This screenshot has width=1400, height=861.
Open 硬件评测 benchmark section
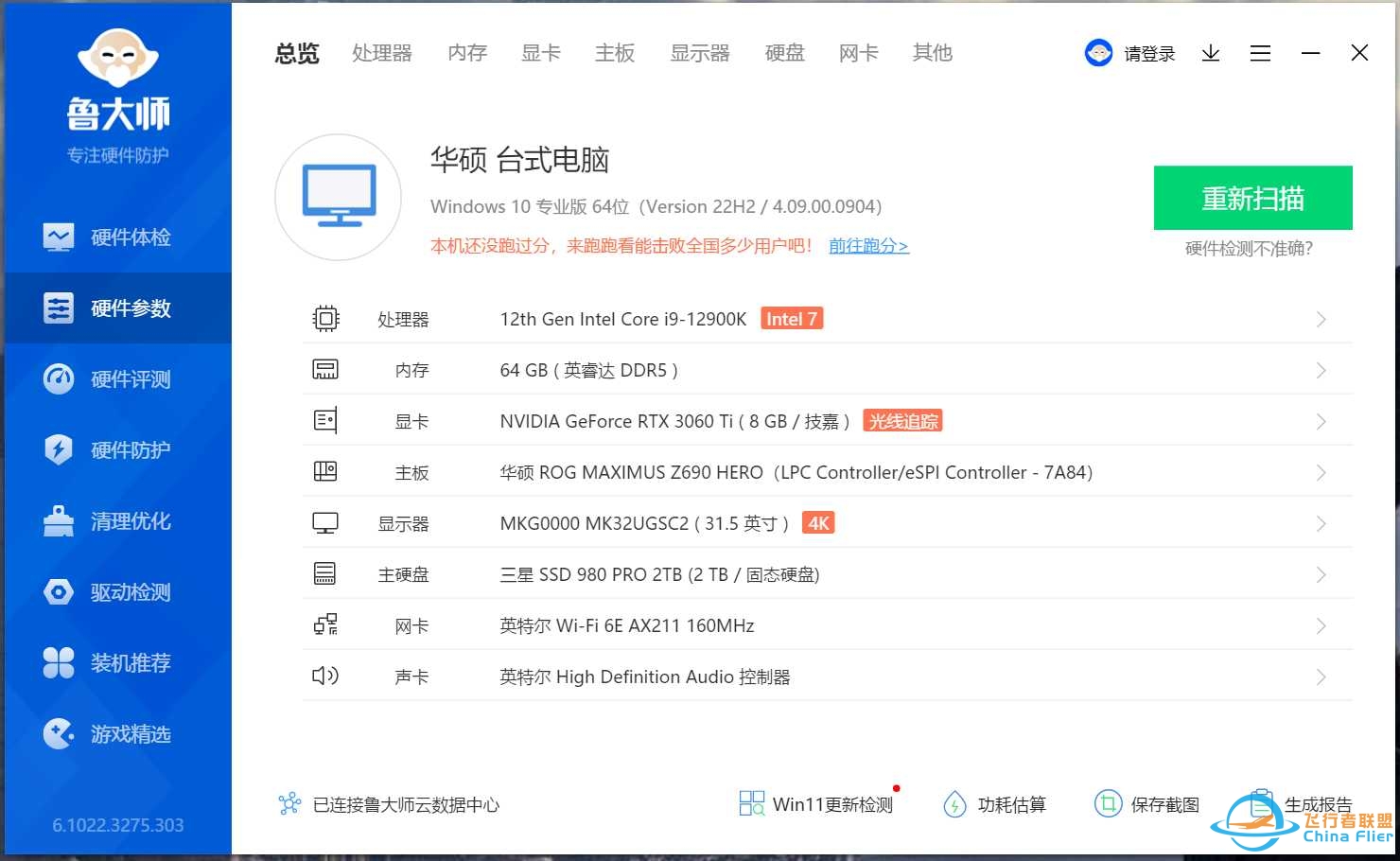(117, 379)
